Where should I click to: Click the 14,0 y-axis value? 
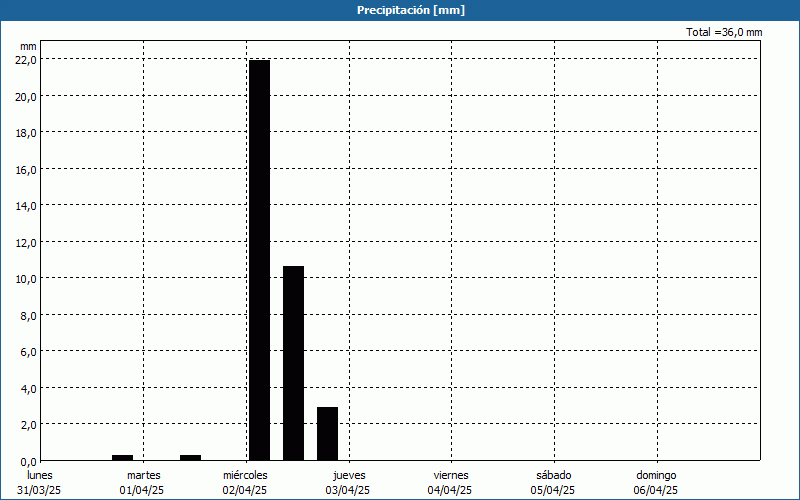tap(26, 206)
